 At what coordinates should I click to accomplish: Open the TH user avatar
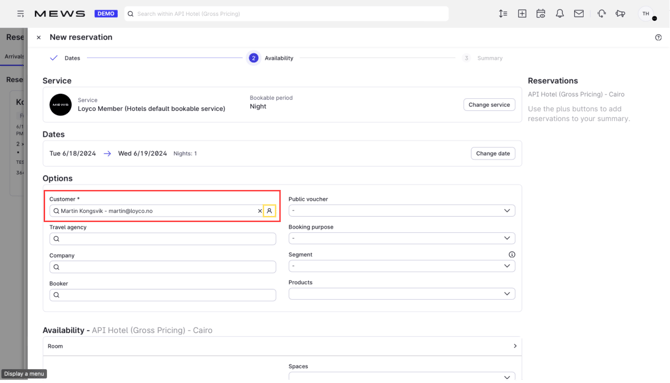click(x=646, y=14)
